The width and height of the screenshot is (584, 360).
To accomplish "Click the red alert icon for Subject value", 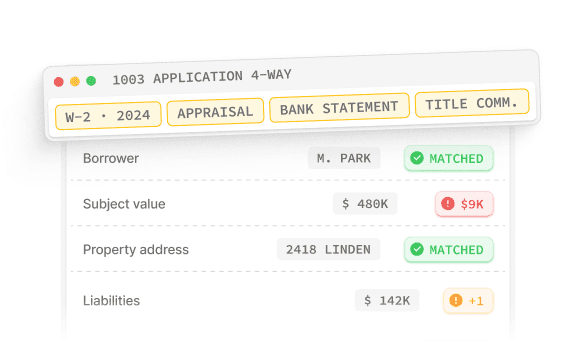I will click(x=448, y=204).
